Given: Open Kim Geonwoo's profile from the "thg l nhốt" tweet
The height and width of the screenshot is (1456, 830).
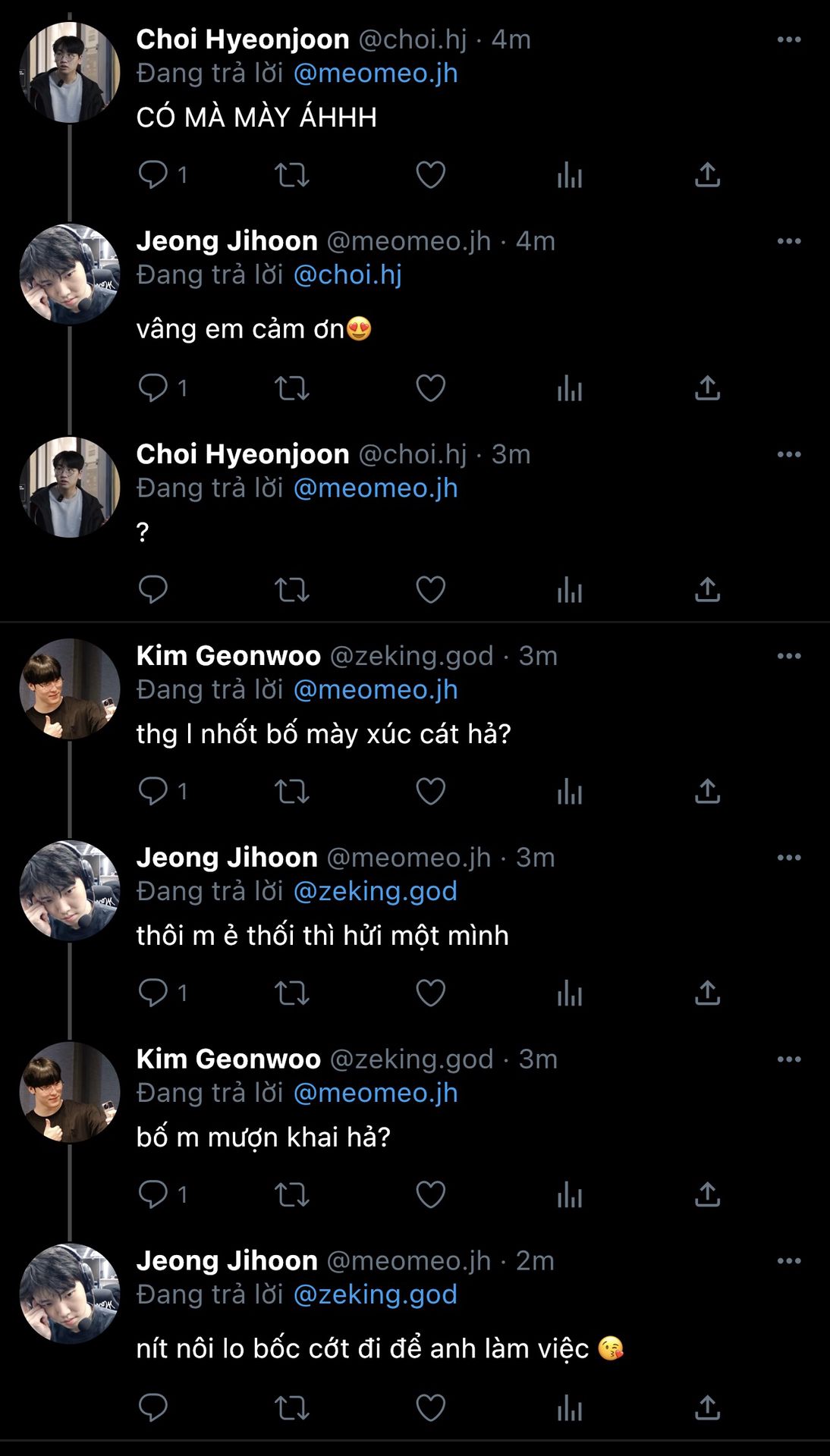Looking at the screenshot, I should click(x=228, y=656).
